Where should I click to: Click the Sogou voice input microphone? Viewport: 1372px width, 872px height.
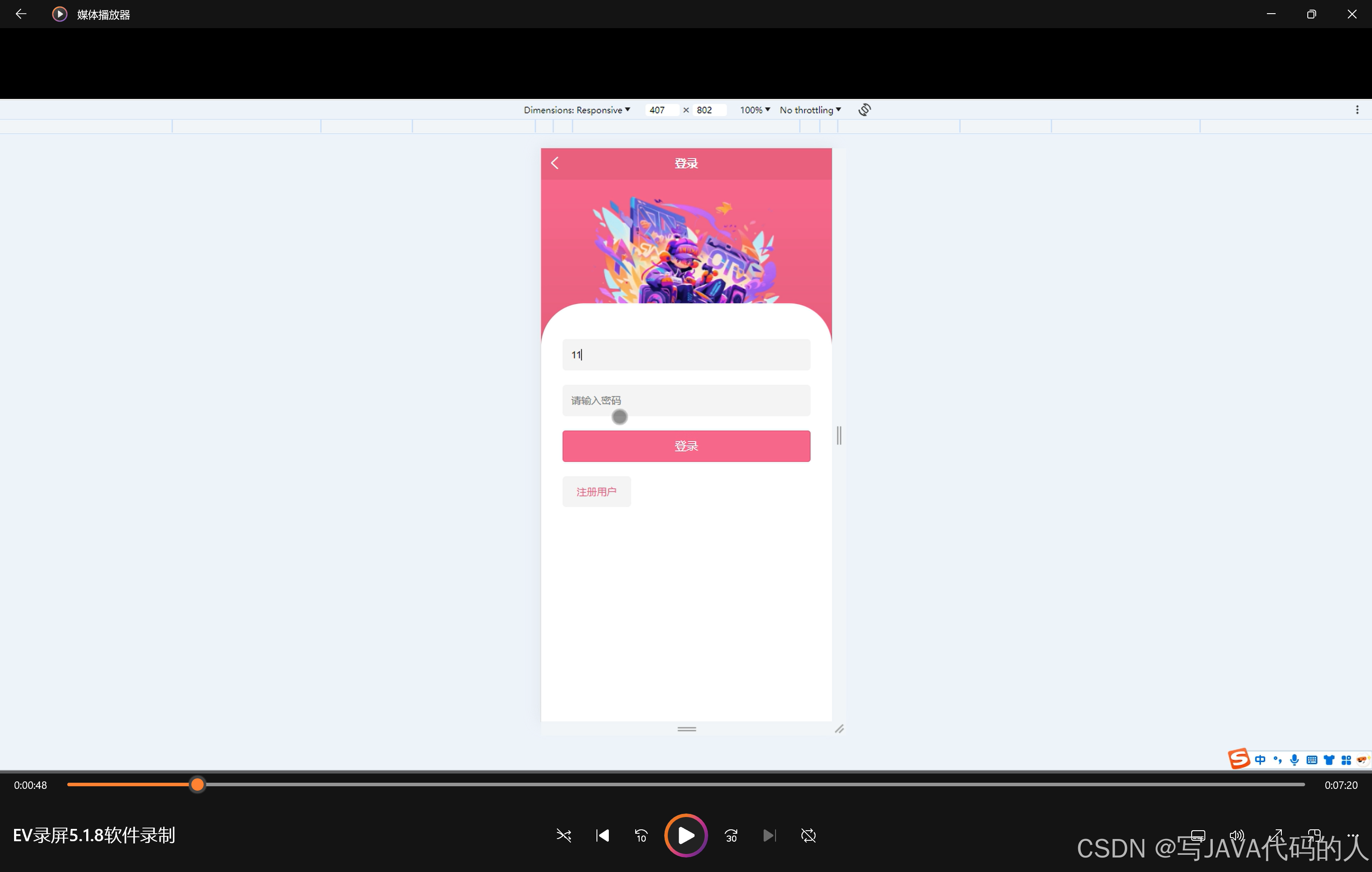click(1295, 759)
